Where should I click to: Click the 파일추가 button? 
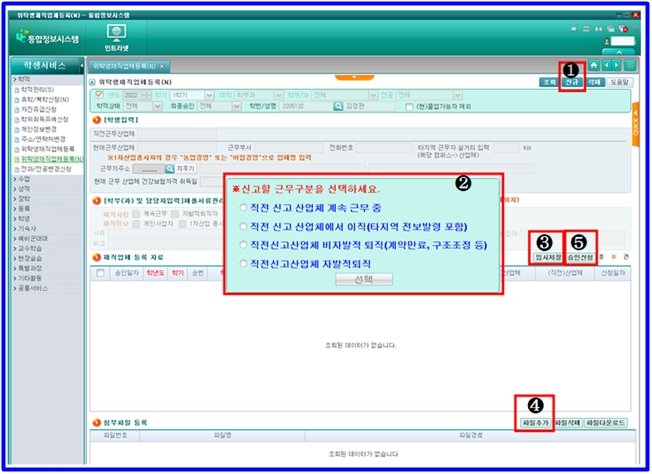536,422
